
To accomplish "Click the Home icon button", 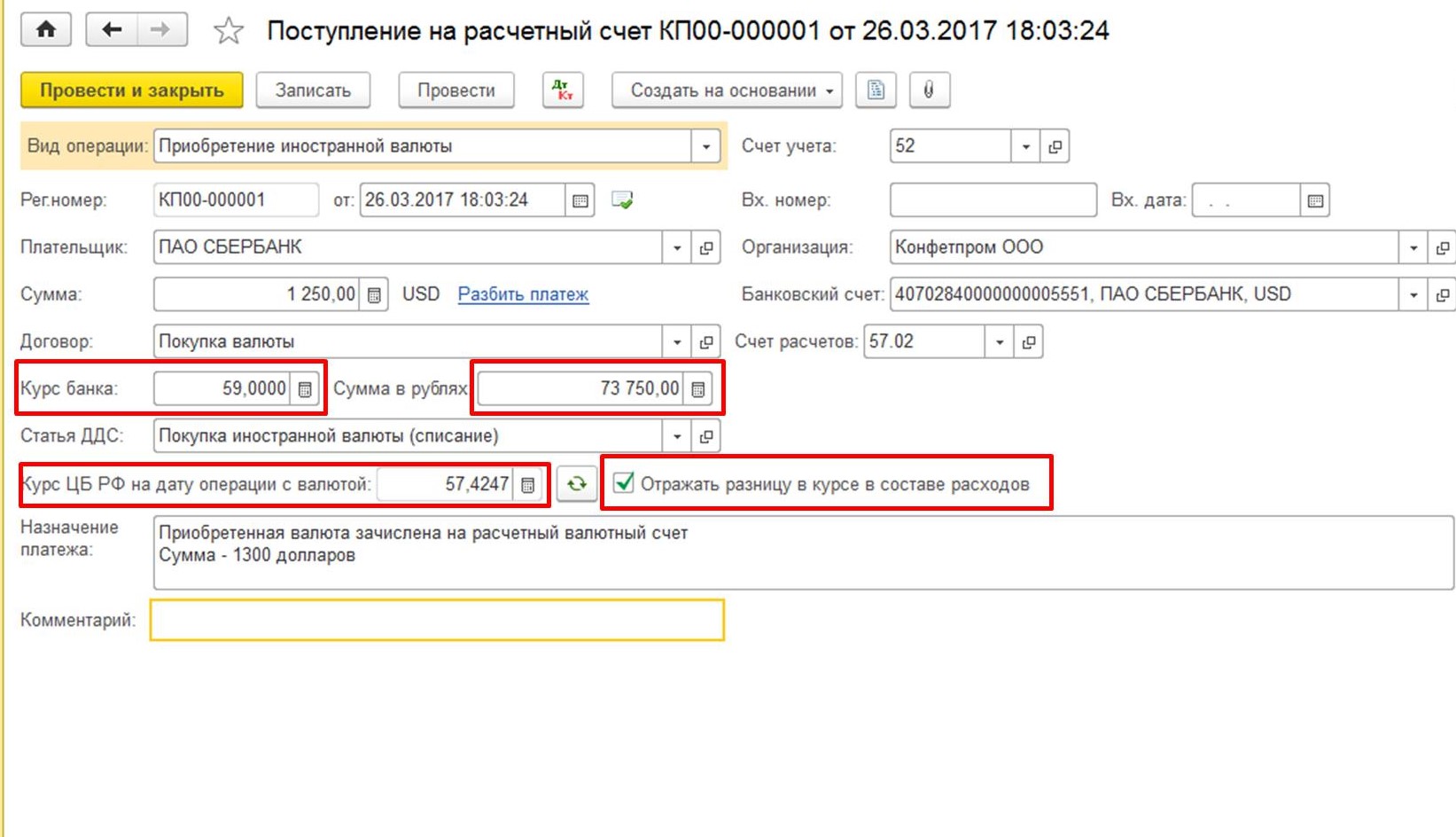I will point(46,30).
